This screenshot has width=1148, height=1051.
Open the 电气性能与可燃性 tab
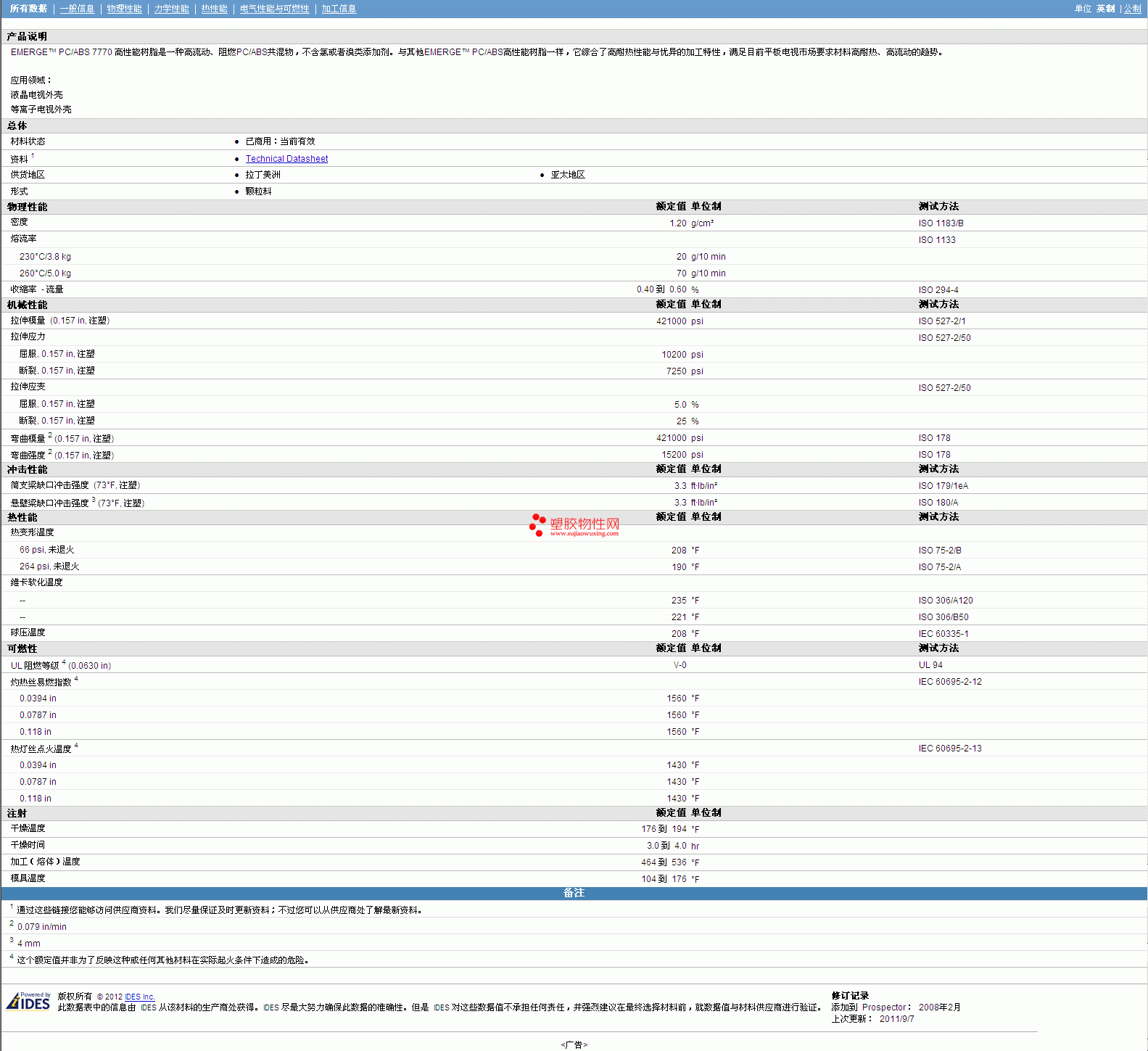click(274, 9)
